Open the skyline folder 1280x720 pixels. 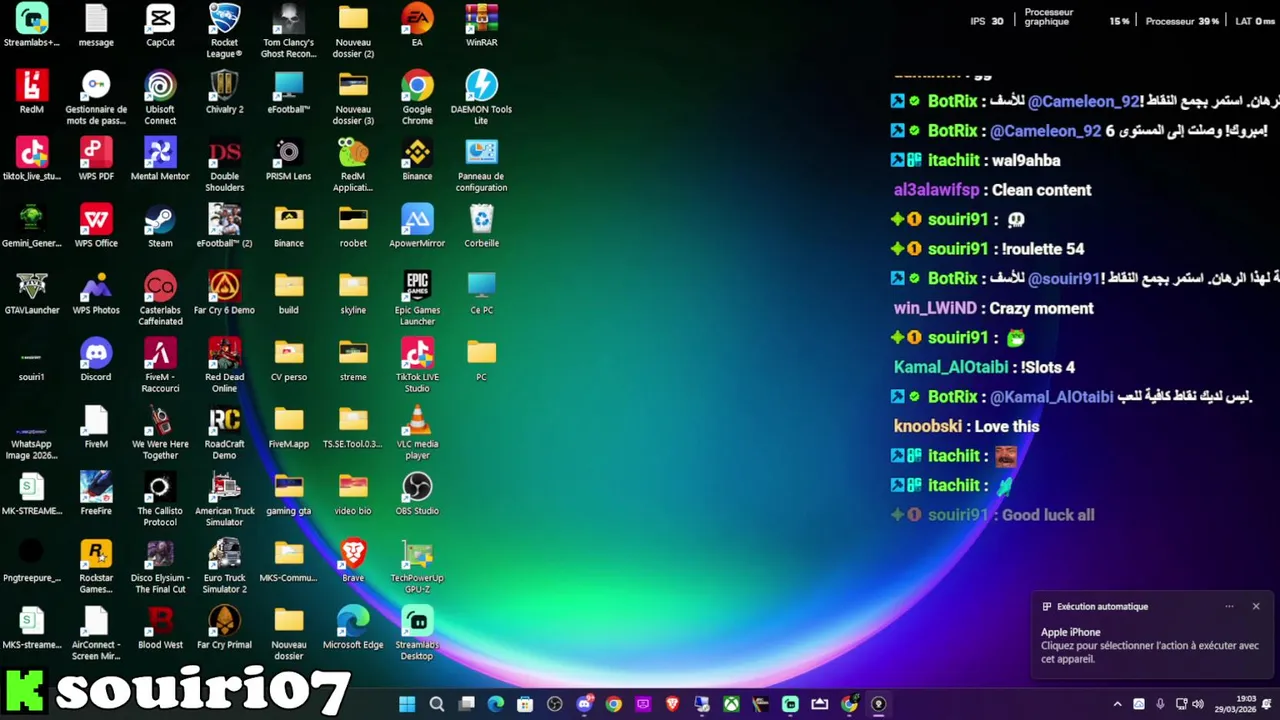tap(353, 293)
